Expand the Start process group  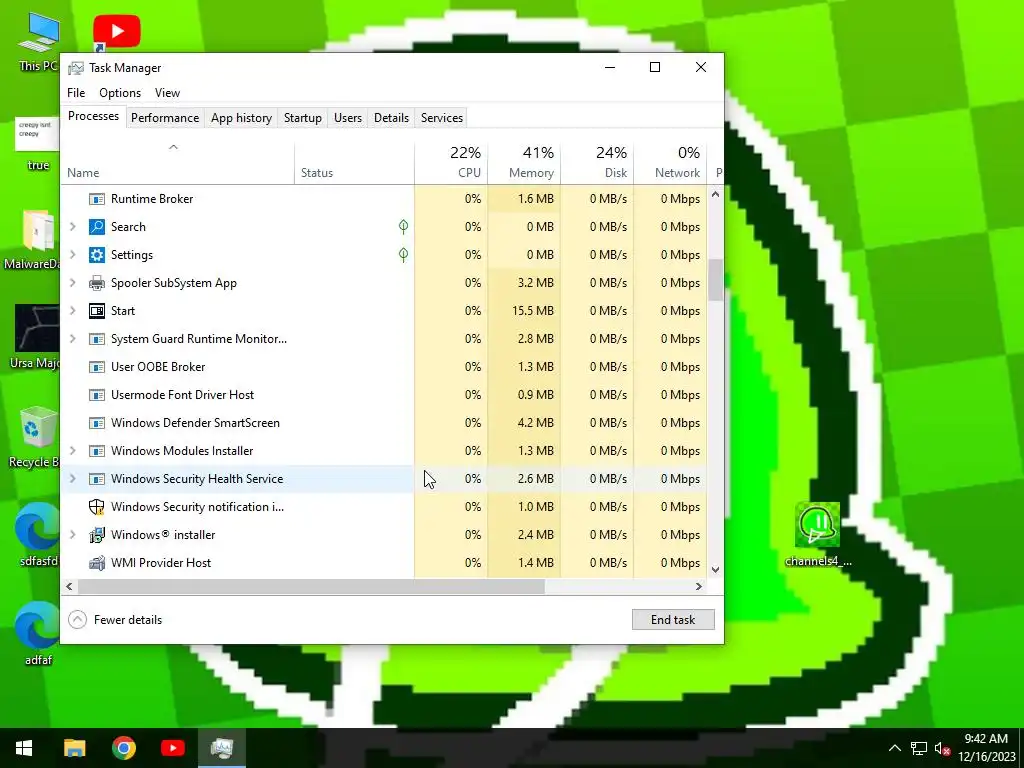point(72,312)
